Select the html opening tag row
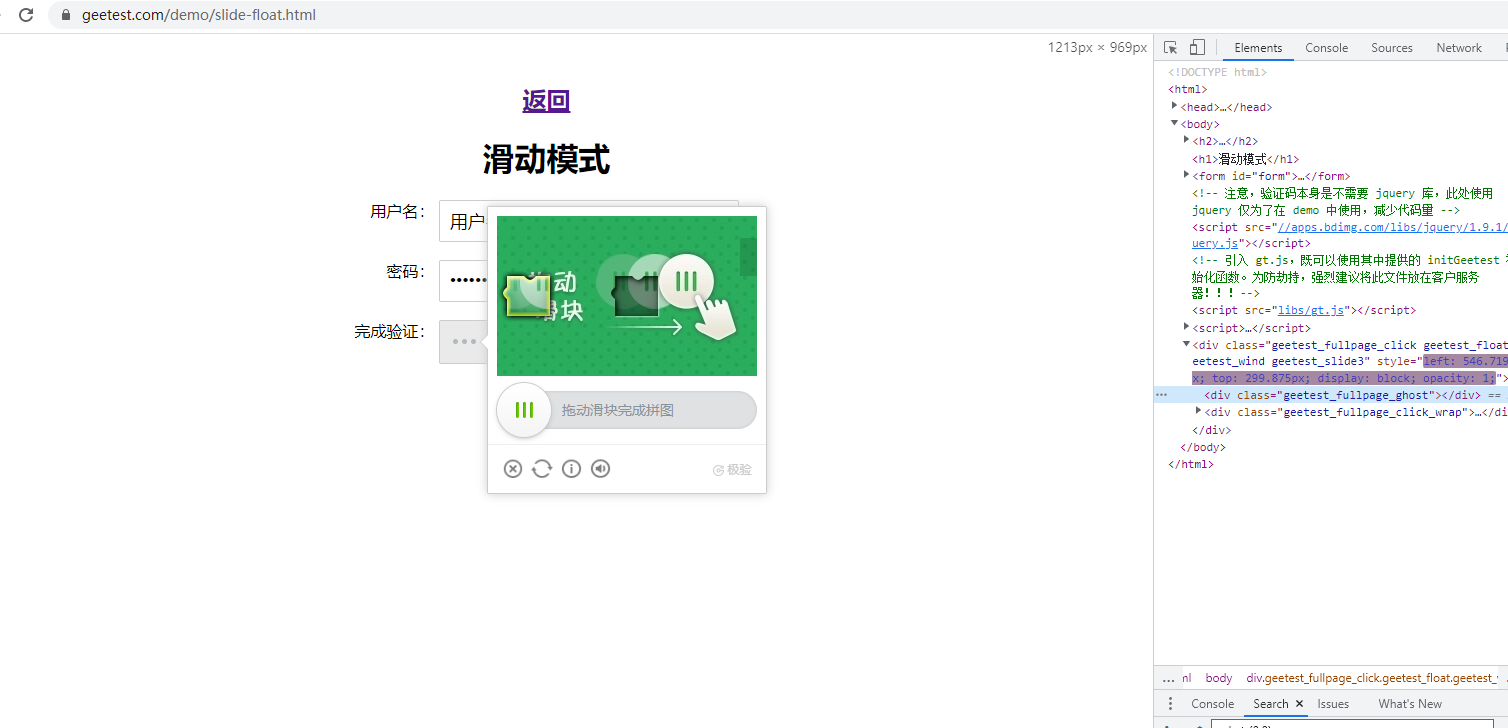 1187,89
